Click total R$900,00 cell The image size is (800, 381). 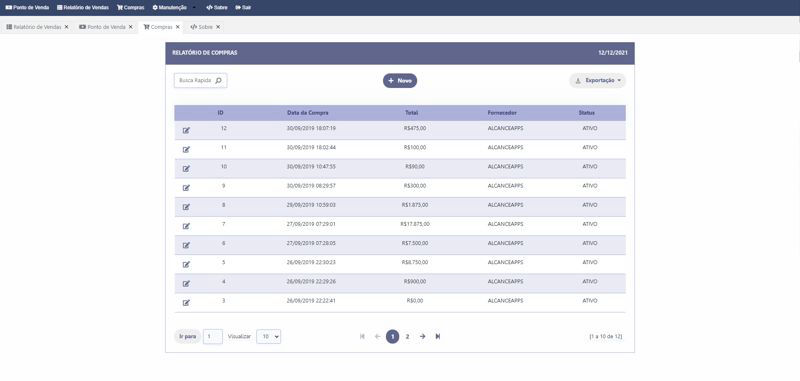[x=415, y=282]
